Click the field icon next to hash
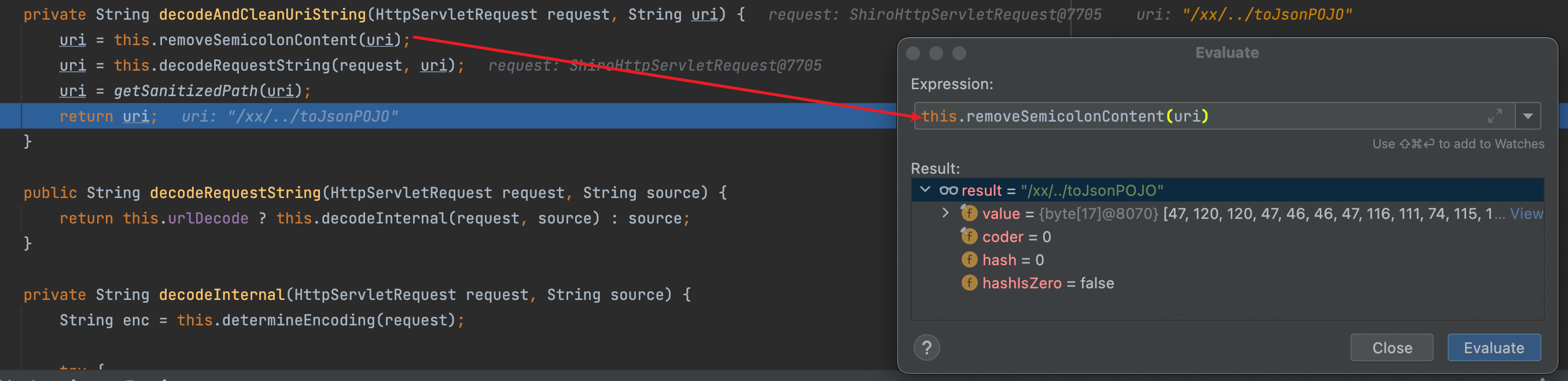 point(969,259)
